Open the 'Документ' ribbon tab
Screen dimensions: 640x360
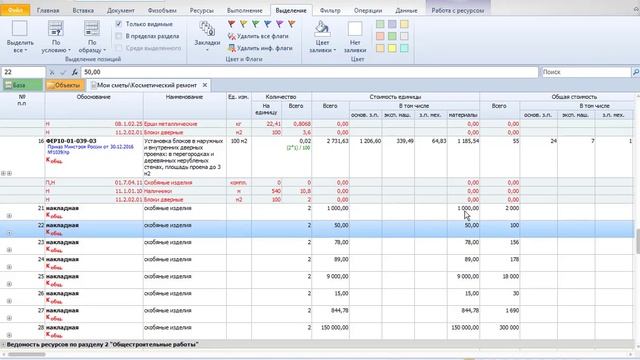pyautogui.click(x=121, y=10)
